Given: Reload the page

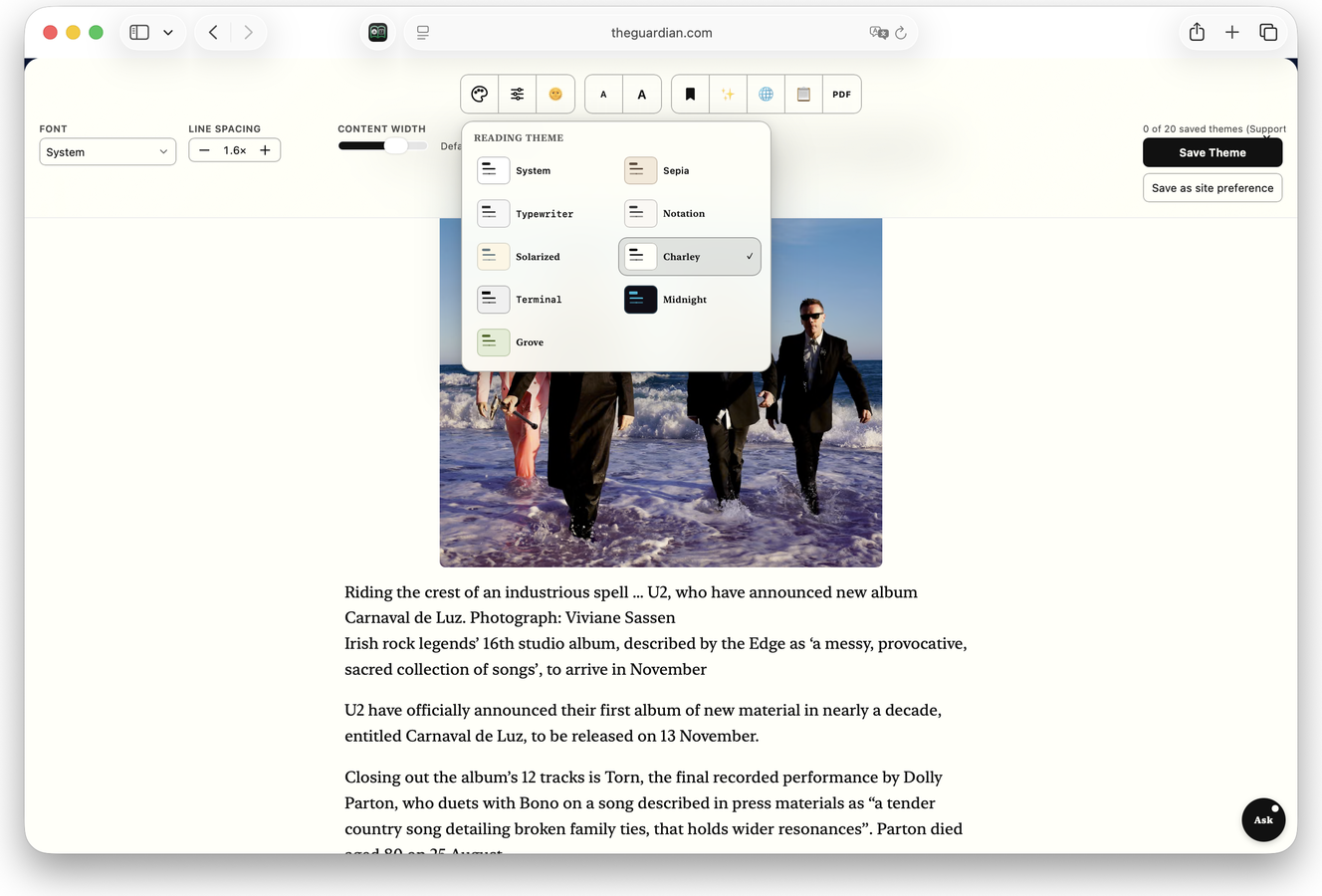Looking at the screenshot, I should click(901, 33).
